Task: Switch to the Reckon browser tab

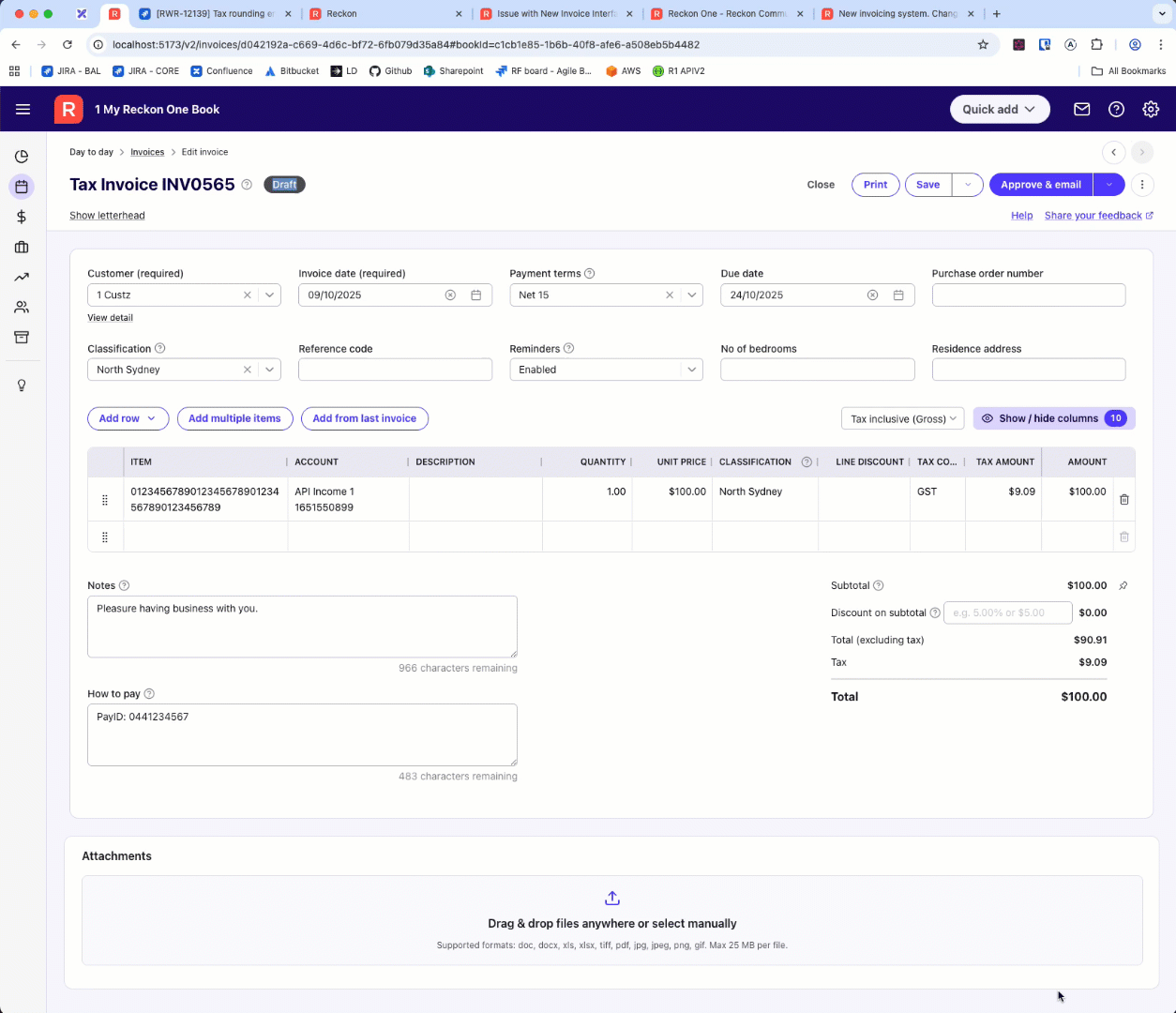Action: coord(385,14)
